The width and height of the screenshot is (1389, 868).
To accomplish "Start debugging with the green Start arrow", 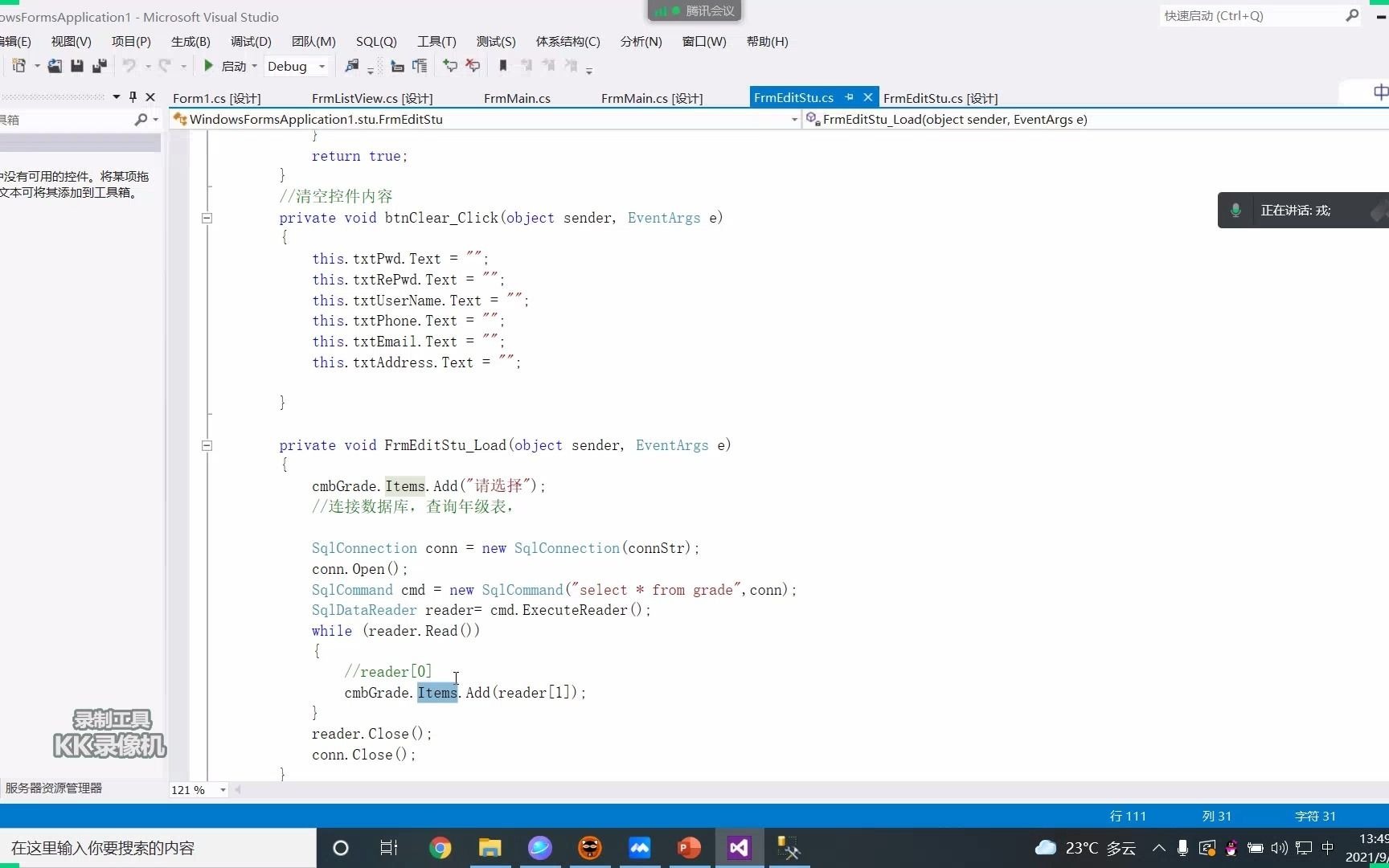I will coord(208,66).
